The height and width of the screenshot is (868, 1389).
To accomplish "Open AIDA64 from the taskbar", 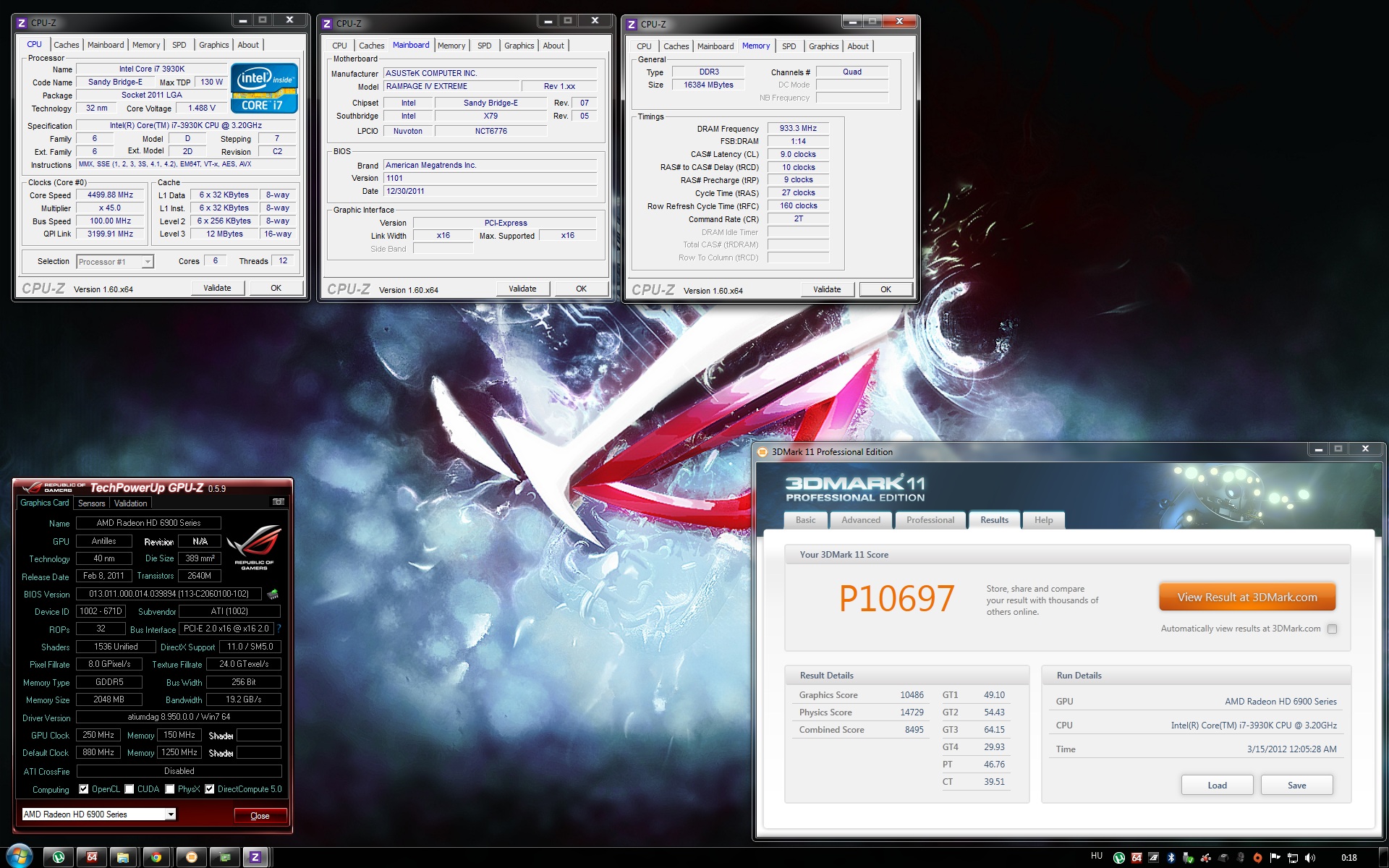I will pos(92,857).
